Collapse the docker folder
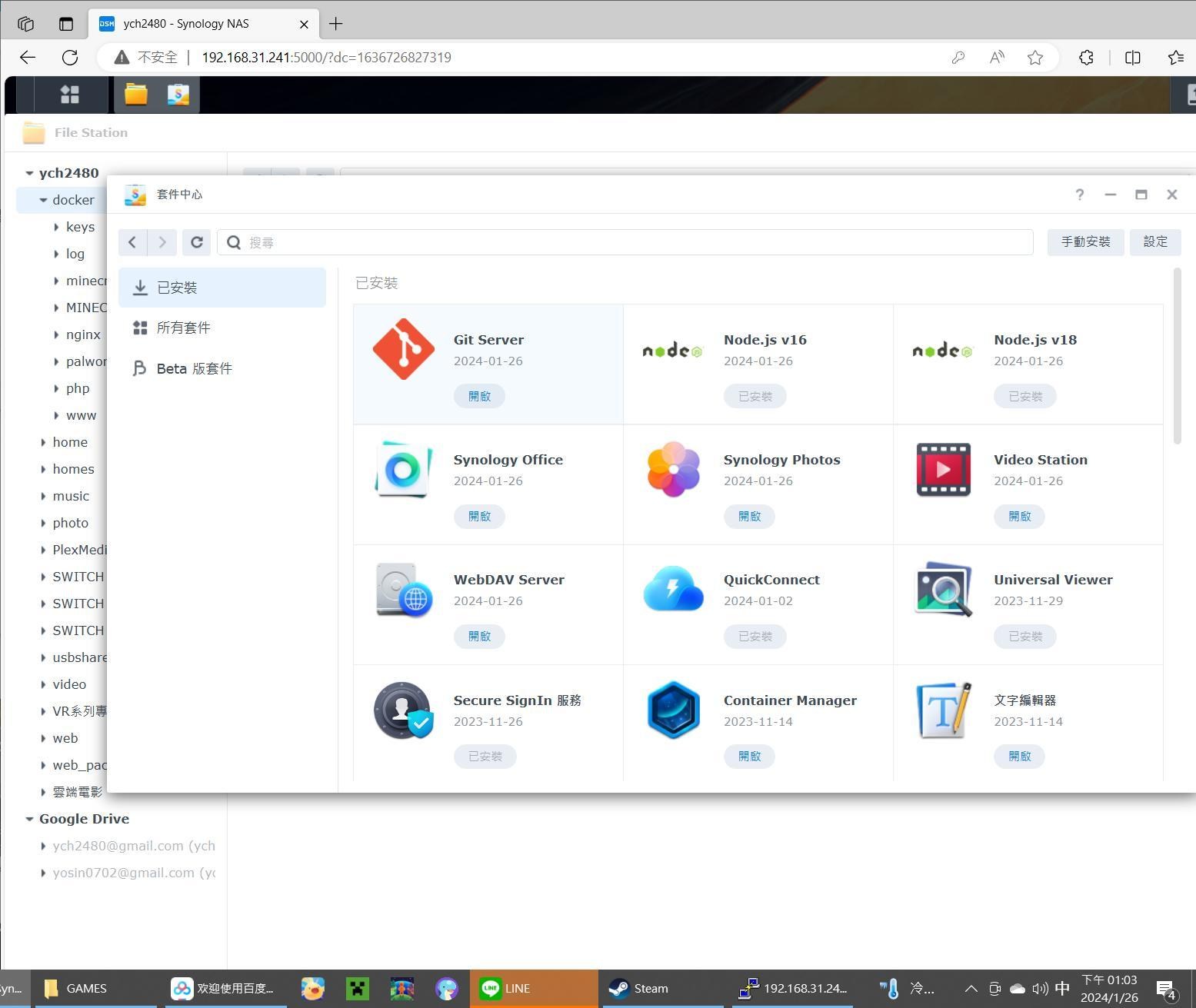The width and height of the screenshot is (1196, 1008). click(x=43, y=200)
